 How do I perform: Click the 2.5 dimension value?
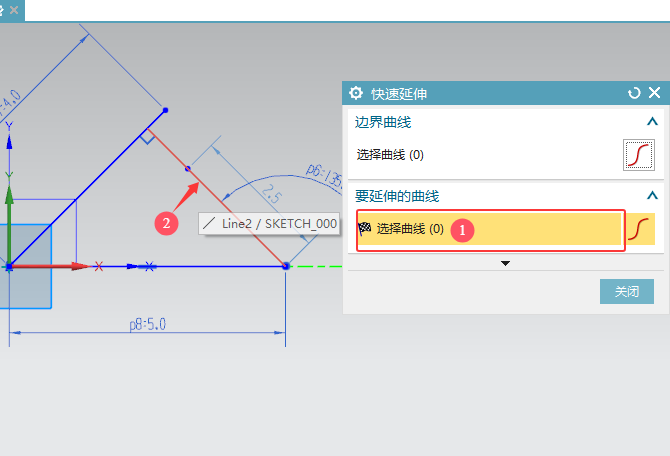point(272,194)
